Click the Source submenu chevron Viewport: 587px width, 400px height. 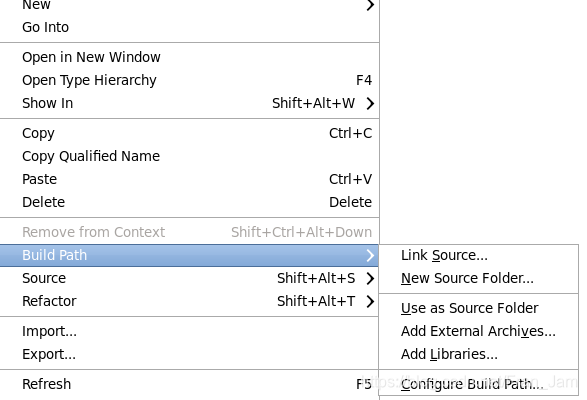(370, 278)
